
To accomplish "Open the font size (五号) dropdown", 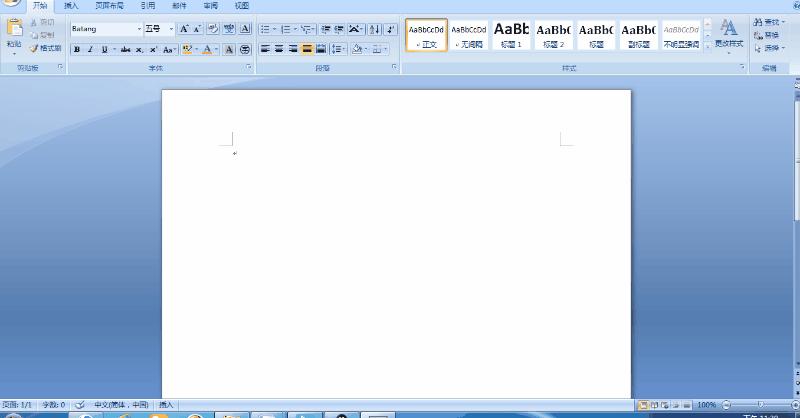I will click(171, 29).
